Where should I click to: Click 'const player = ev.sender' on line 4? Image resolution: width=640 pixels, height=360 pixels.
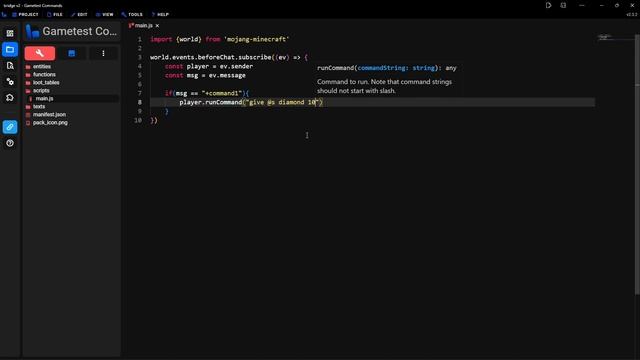[209, 66]
